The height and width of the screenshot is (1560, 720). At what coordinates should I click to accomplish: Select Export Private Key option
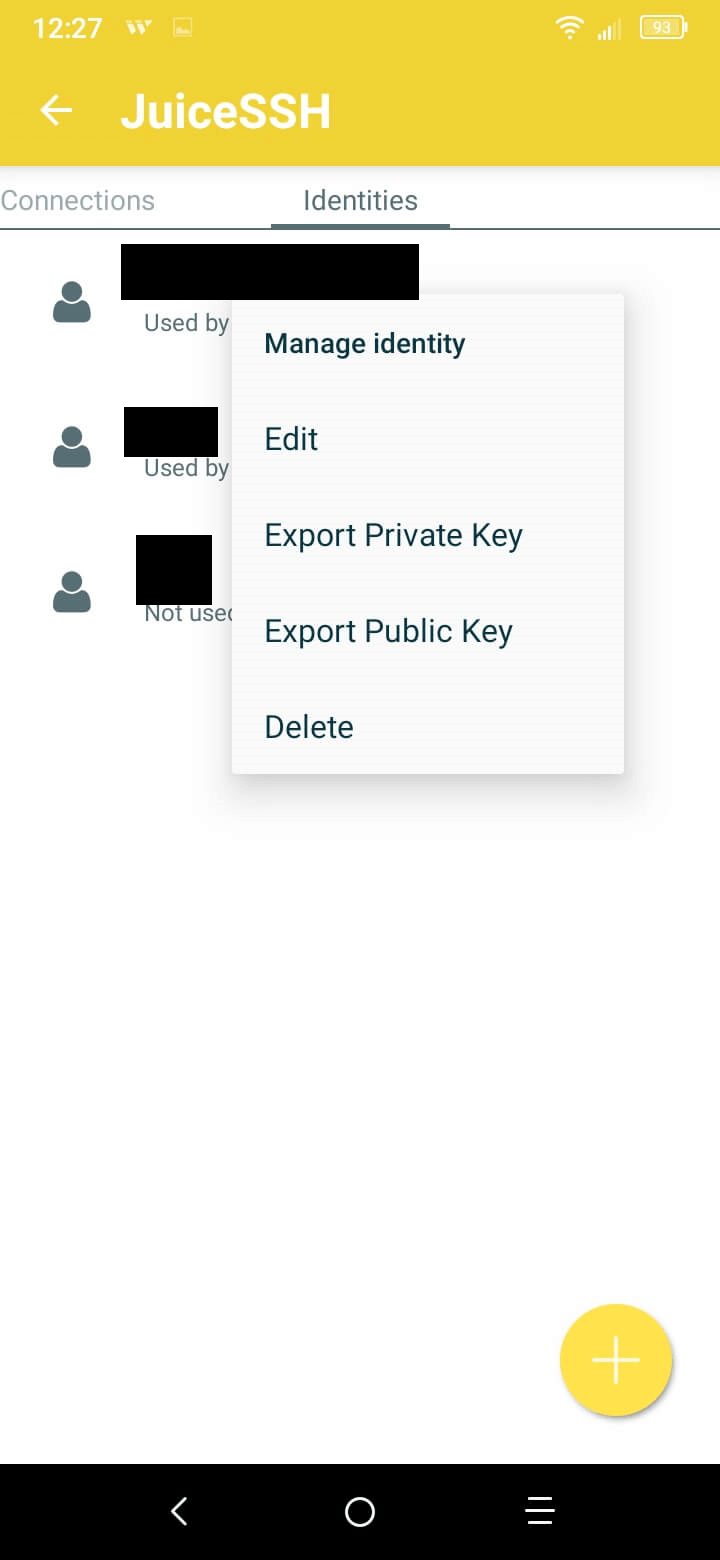[393, 536]
